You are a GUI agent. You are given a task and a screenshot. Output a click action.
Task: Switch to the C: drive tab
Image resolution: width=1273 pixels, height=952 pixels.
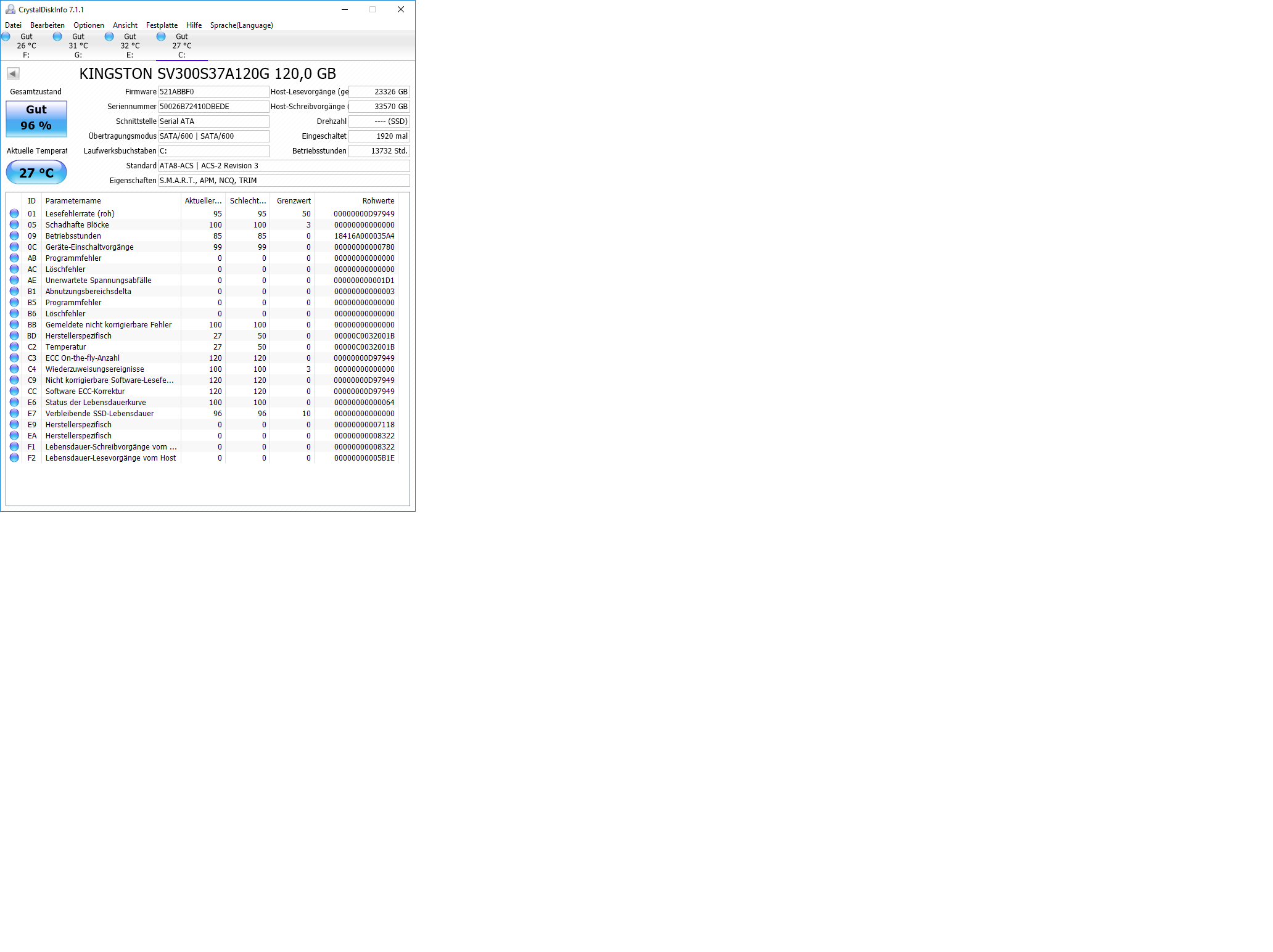[x=181, y=46]
